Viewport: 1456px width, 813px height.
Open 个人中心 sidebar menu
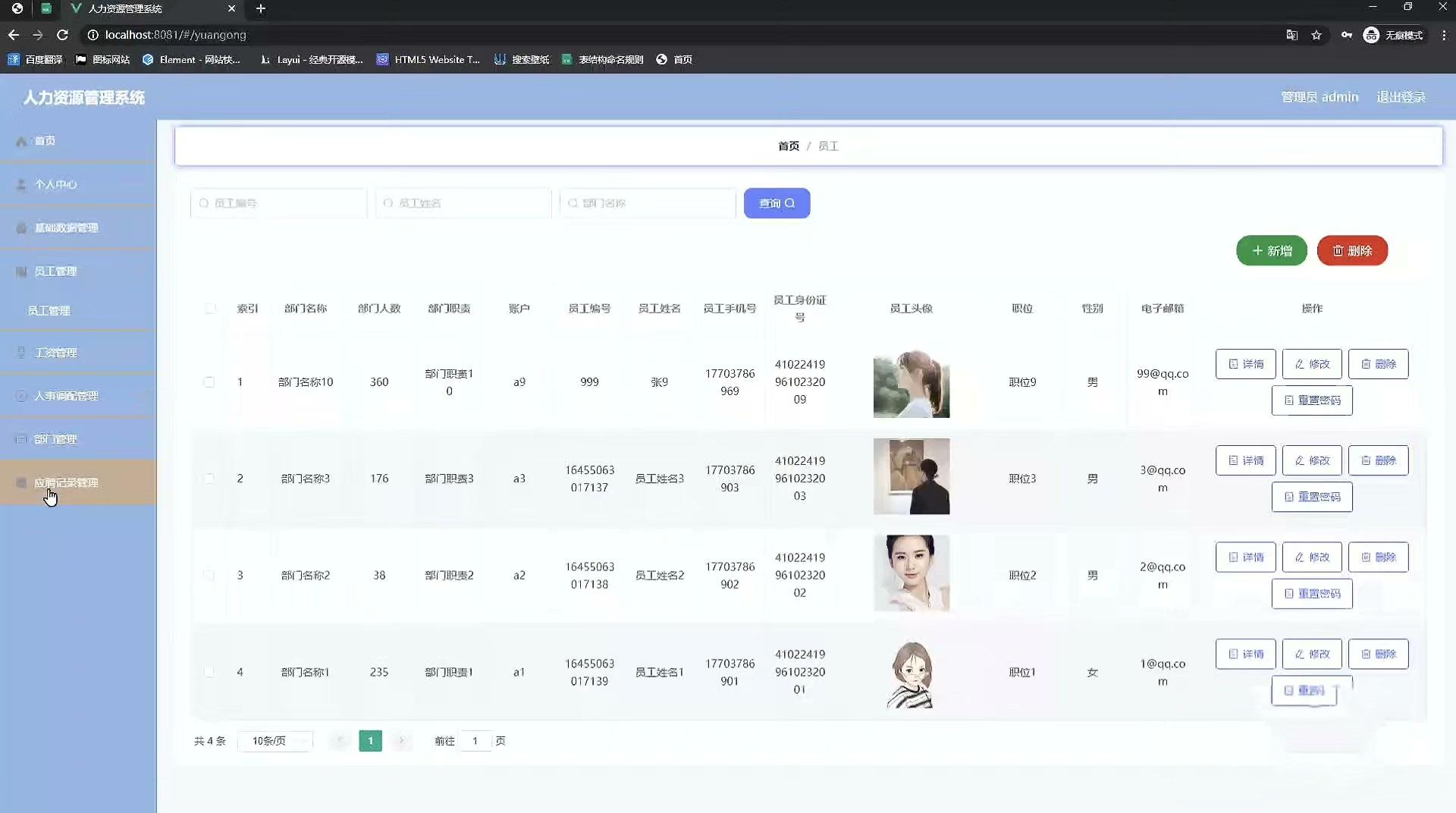coord(78,184)
